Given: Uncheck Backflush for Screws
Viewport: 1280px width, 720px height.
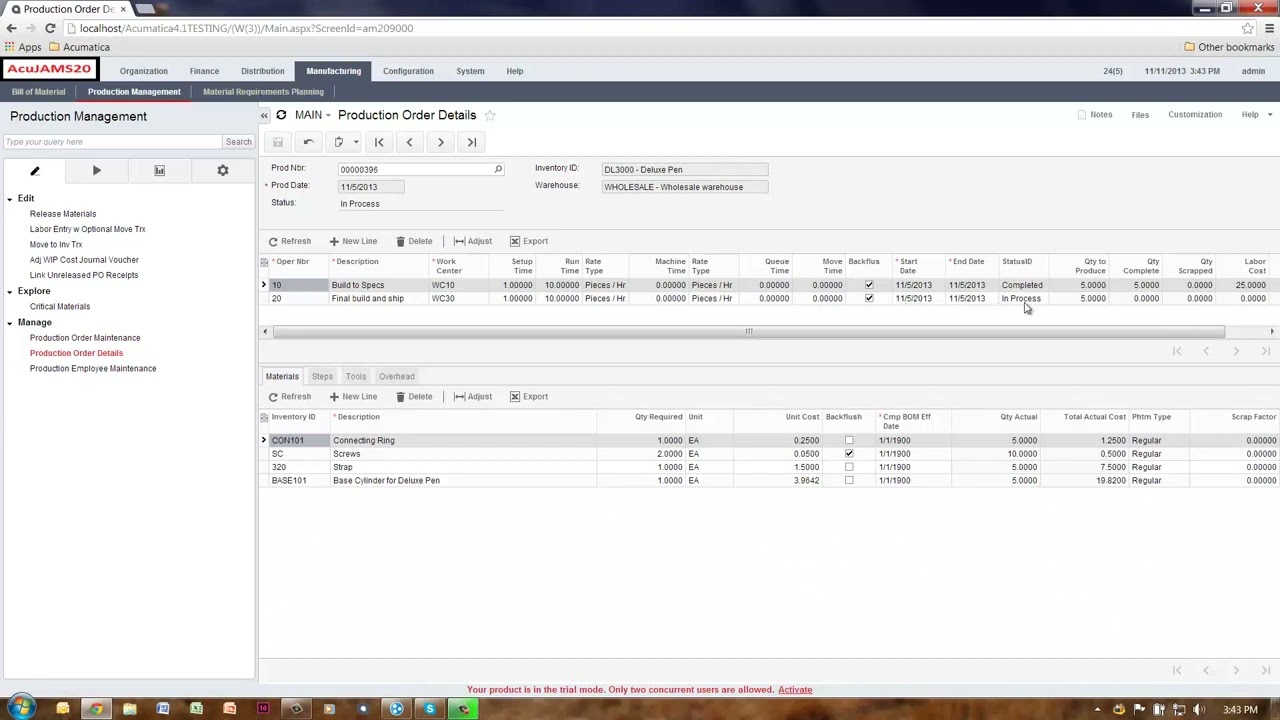Looking at the screenshot, I should 849,454.
